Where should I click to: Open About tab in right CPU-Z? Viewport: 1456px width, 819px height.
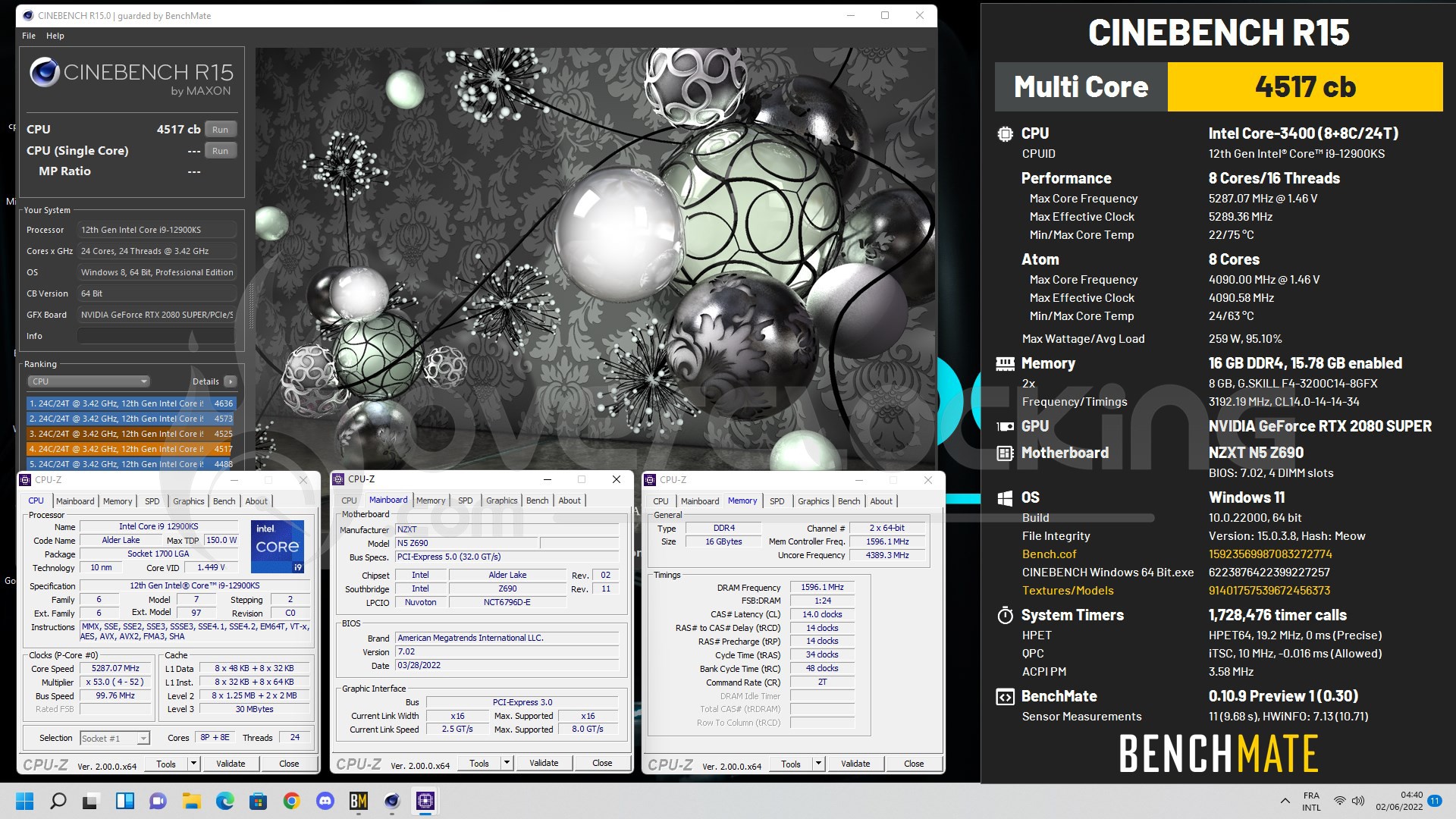tap(881, 501)
